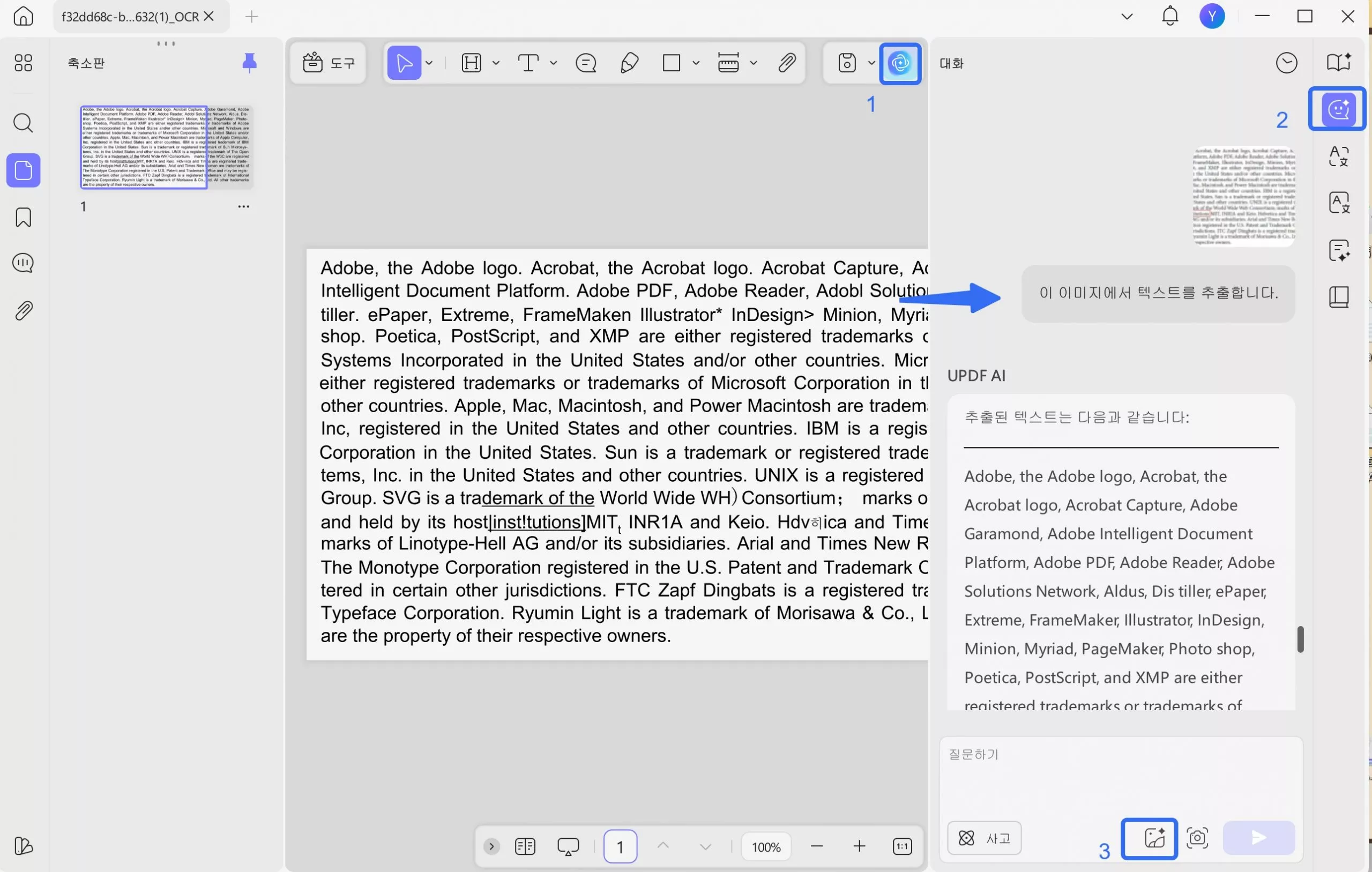Click the screenshot capture icon in chat

(x=1197, y=838)
